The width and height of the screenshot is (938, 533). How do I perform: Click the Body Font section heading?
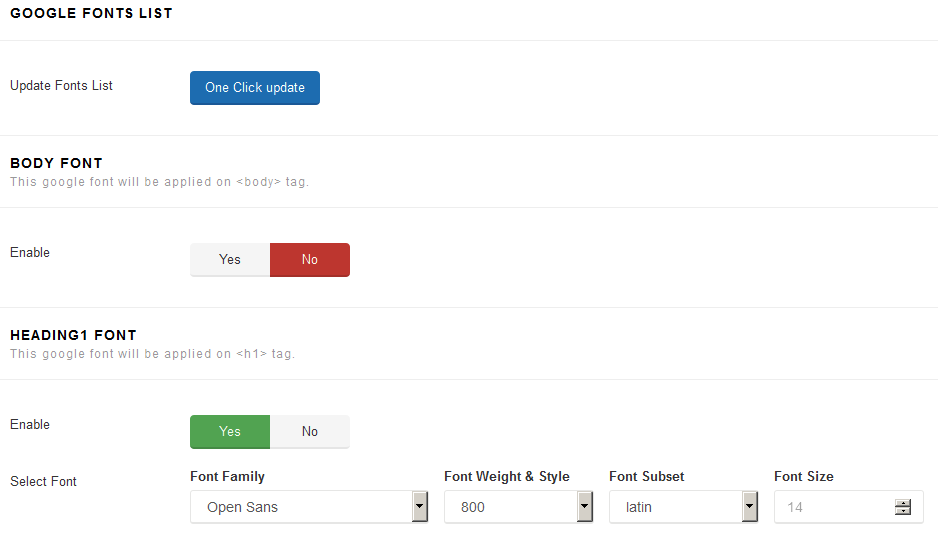(x=56, y=163)
